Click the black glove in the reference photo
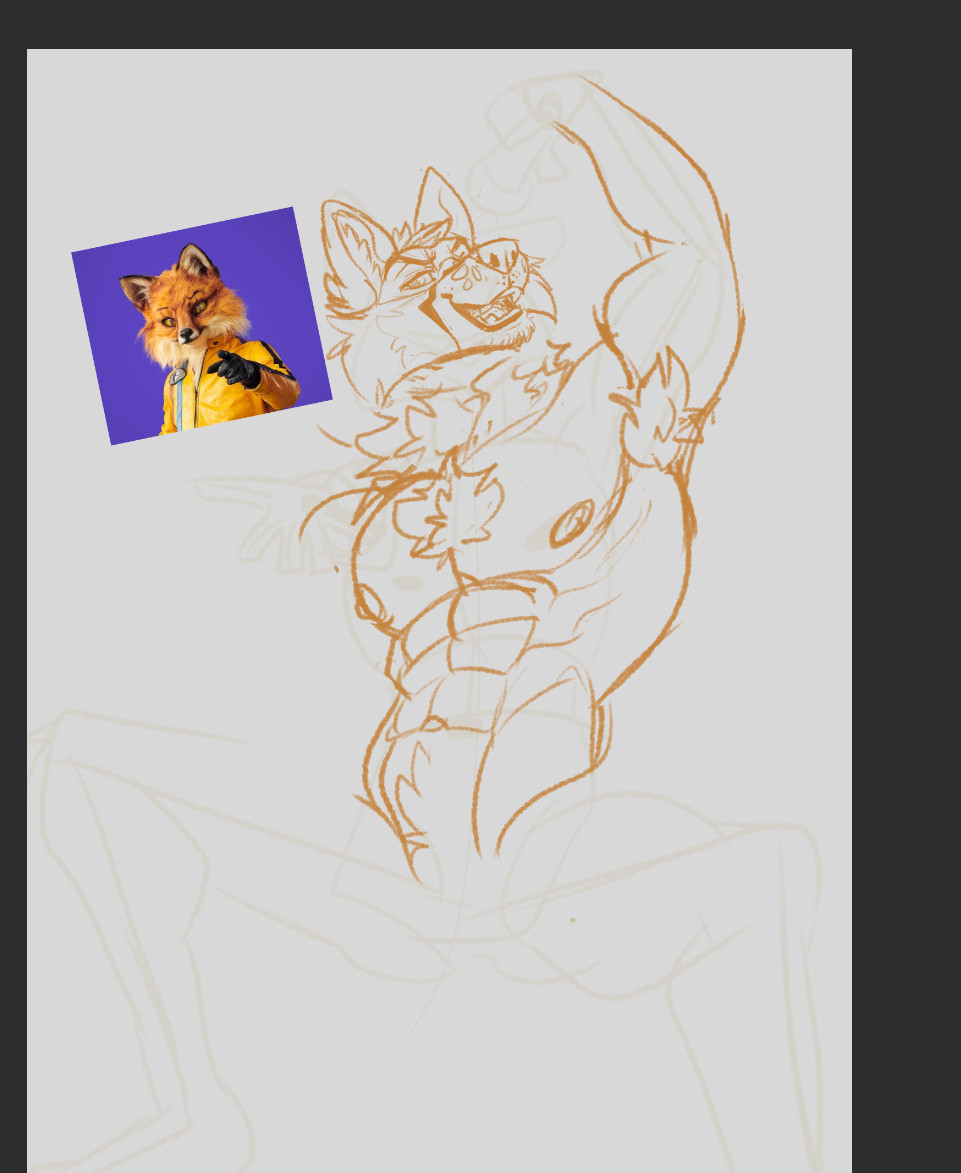Viewport: 961px width, 1173px height. coord(236,369)
